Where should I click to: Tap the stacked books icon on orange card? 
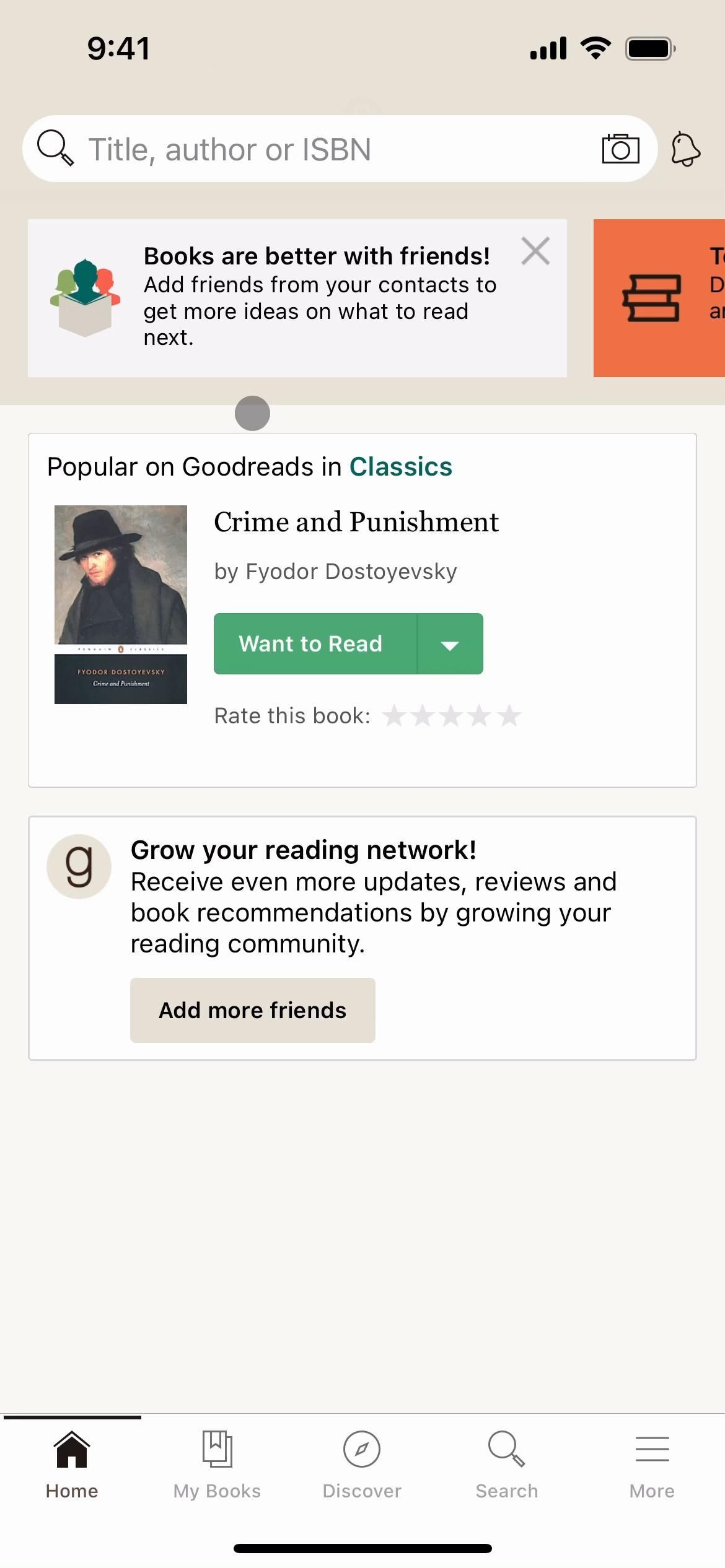tap(651, 298)
